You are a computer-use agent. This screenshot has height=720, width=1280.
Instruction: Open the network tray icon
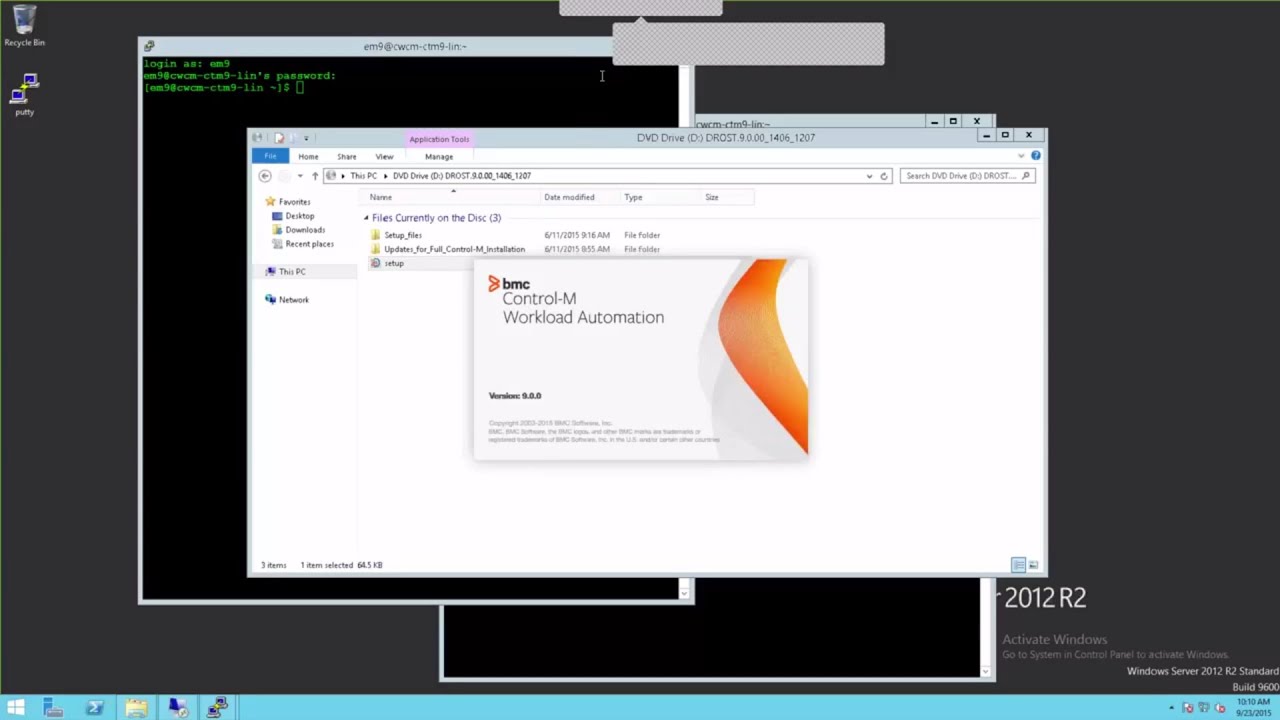coord(1202,708)
